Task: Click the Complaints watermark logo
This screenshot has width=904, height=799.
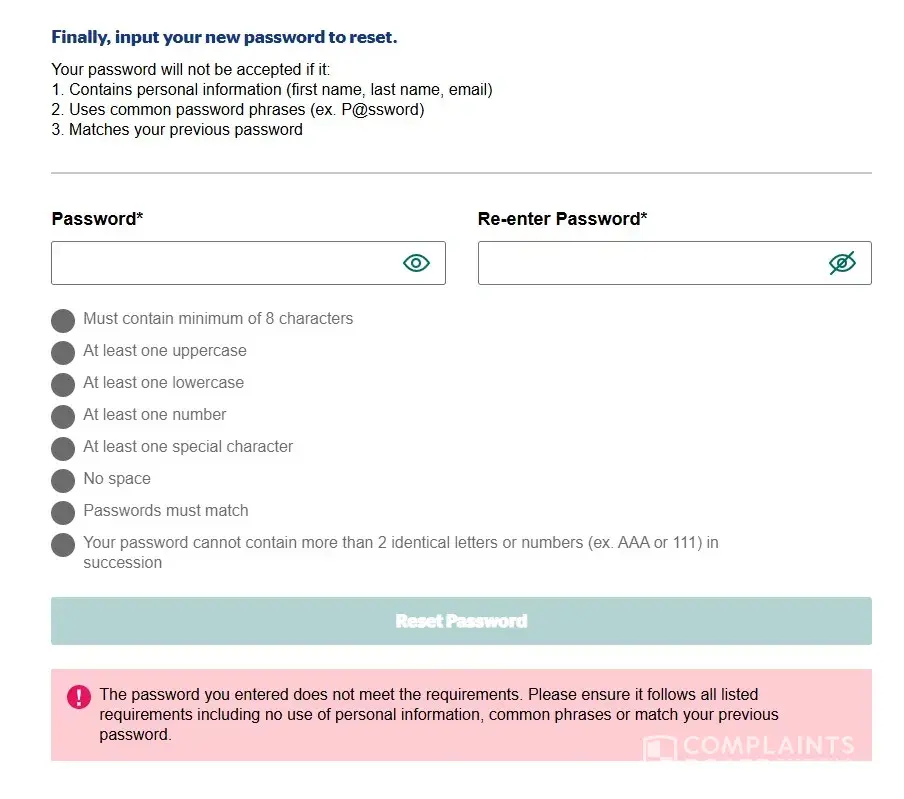Action: [750, 747]
